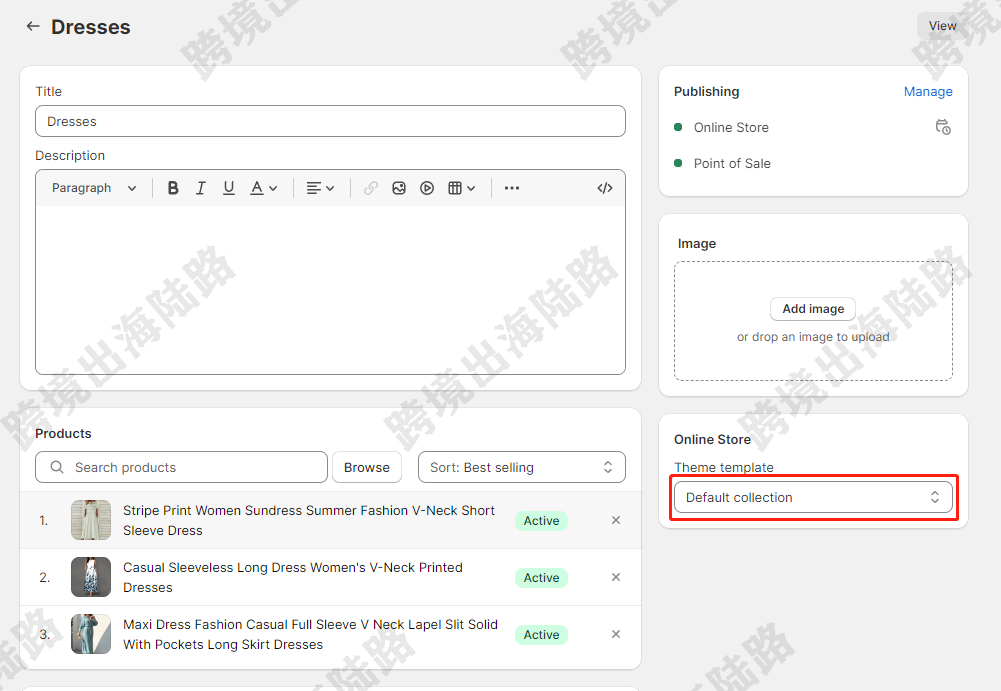
Task: Open the Sort: Best selling dropdown
Action: point(521,467)
